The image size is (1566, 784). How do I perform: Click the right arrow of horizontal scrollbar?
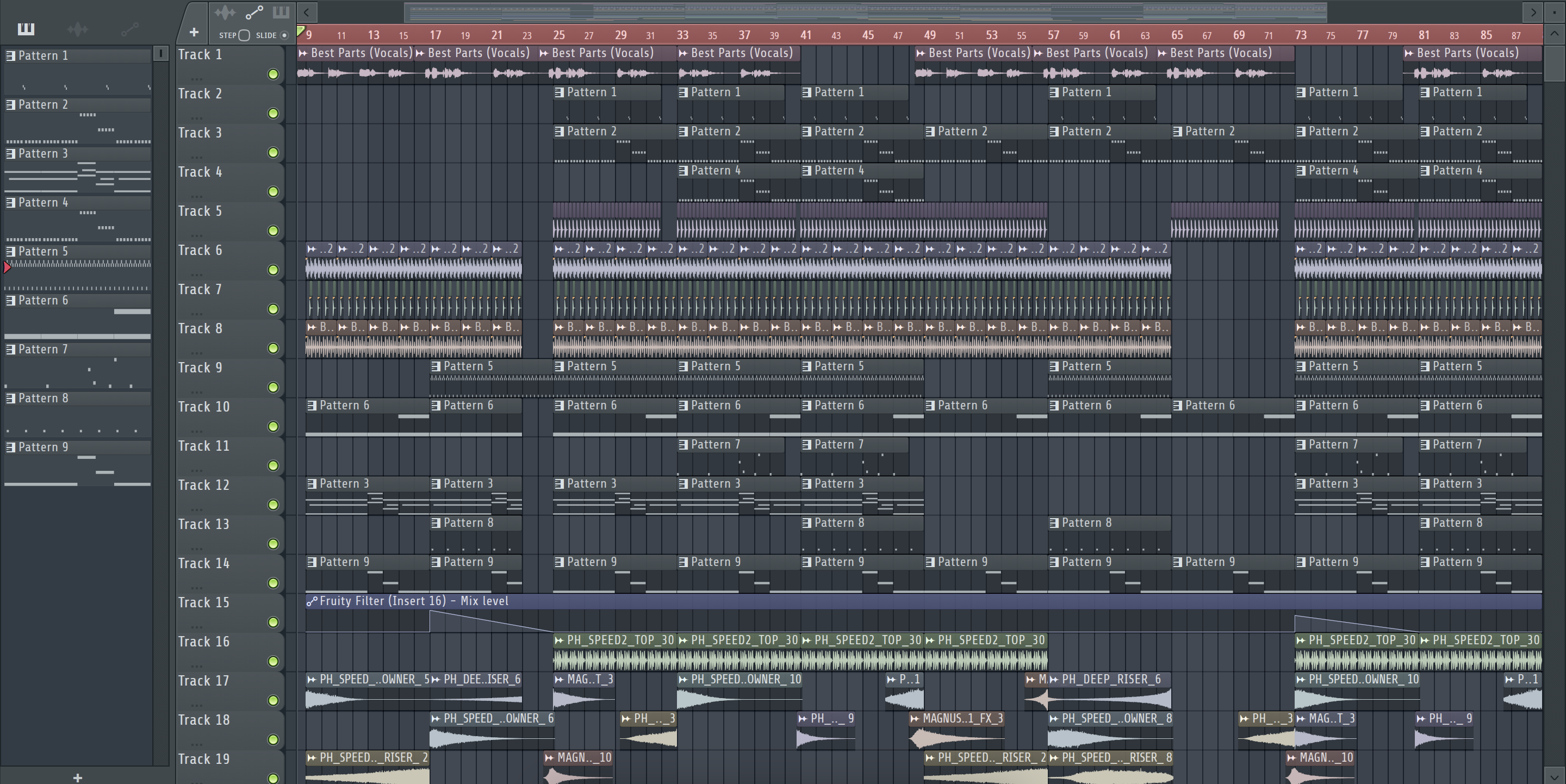[x=1533, y=12]
